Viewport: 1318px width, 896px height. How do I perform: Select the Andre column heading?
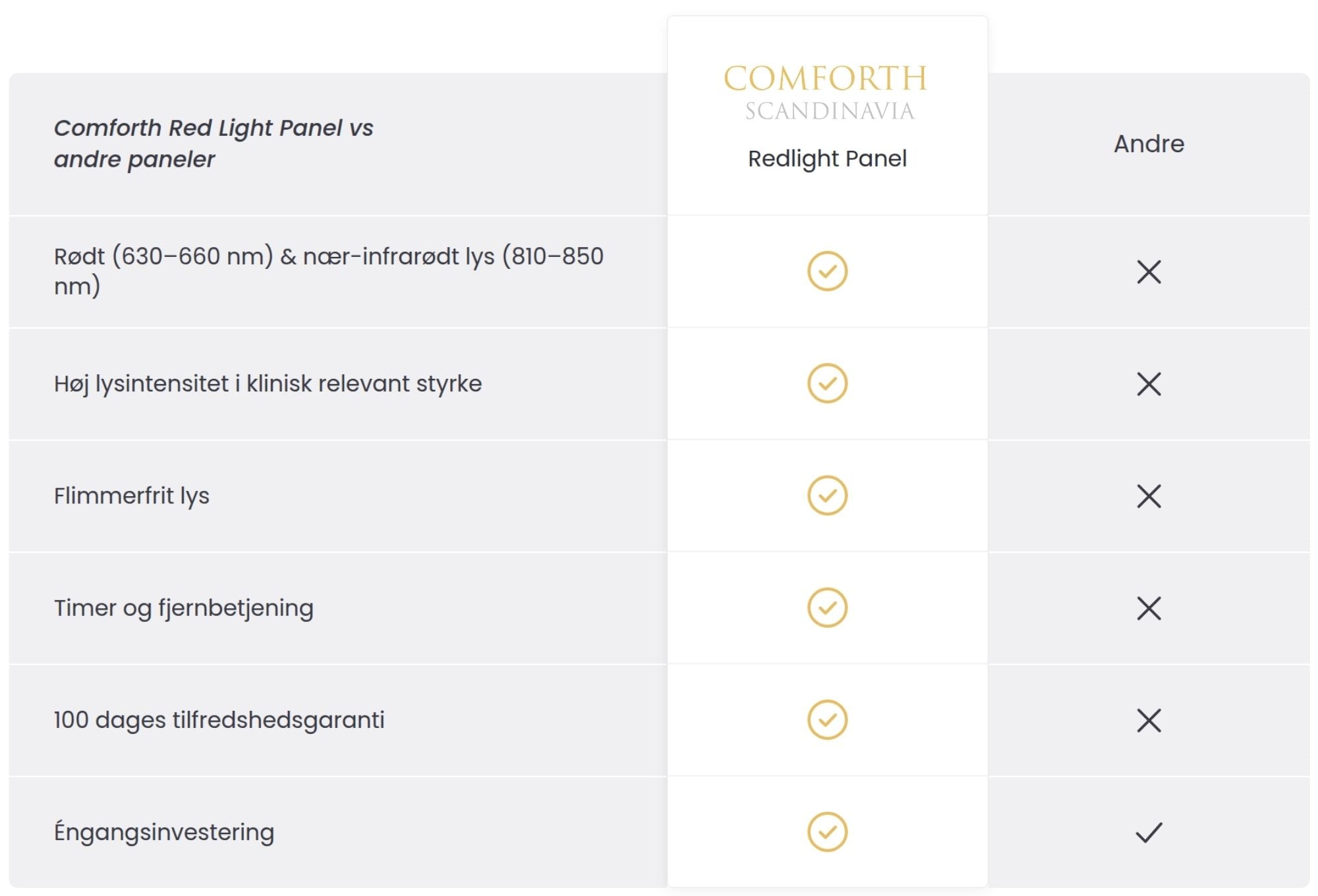[1149, 144]
